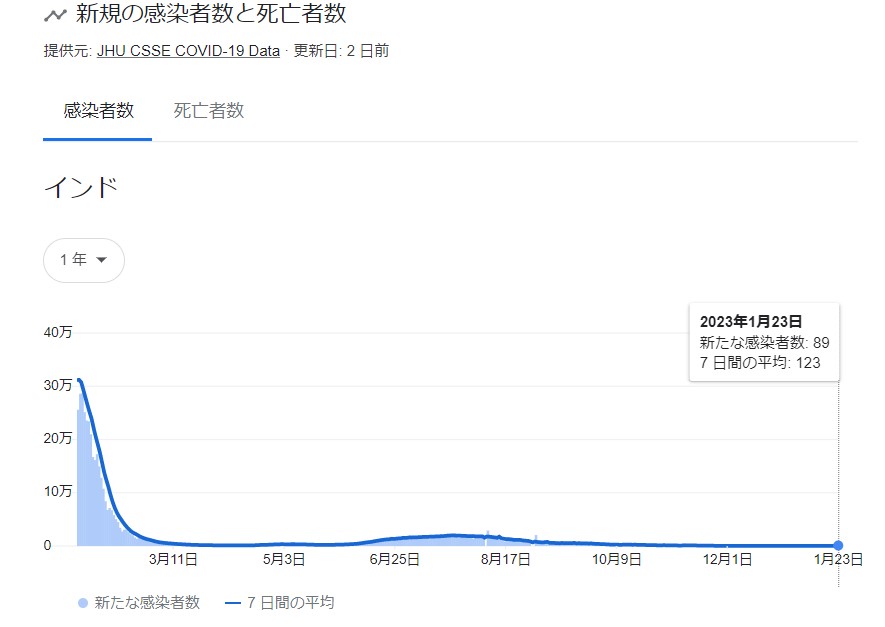Click the light-blue 新たな感染者数 legend dot

[x=83, y=603]
